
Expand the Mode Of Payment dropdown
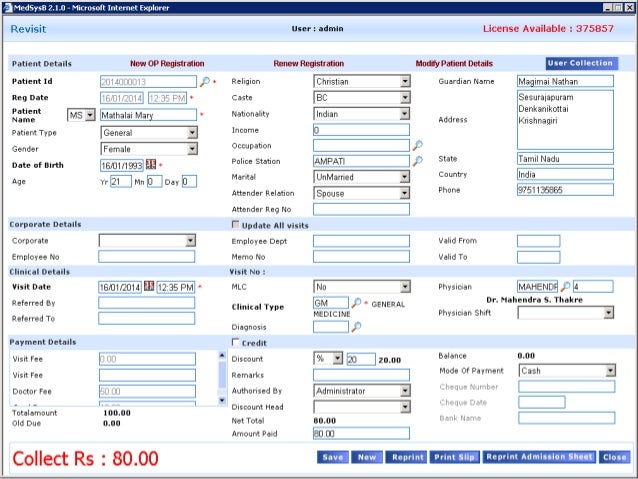567,371
